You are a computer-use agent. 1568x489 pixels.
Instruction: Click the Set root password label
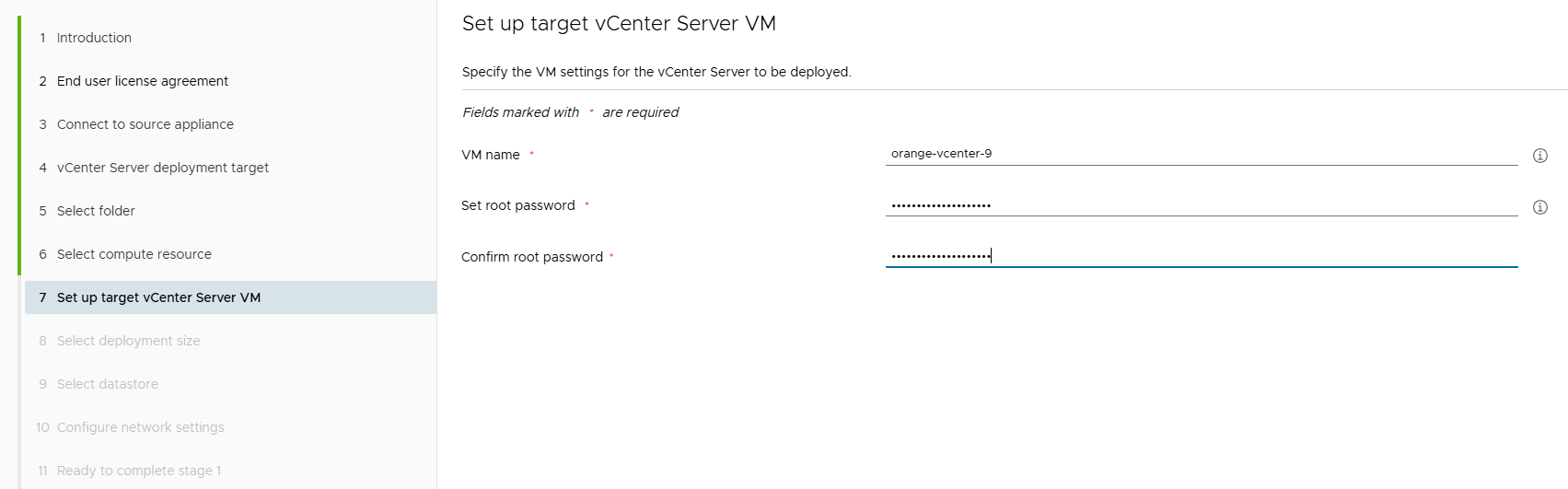click(x=518, y=205)
